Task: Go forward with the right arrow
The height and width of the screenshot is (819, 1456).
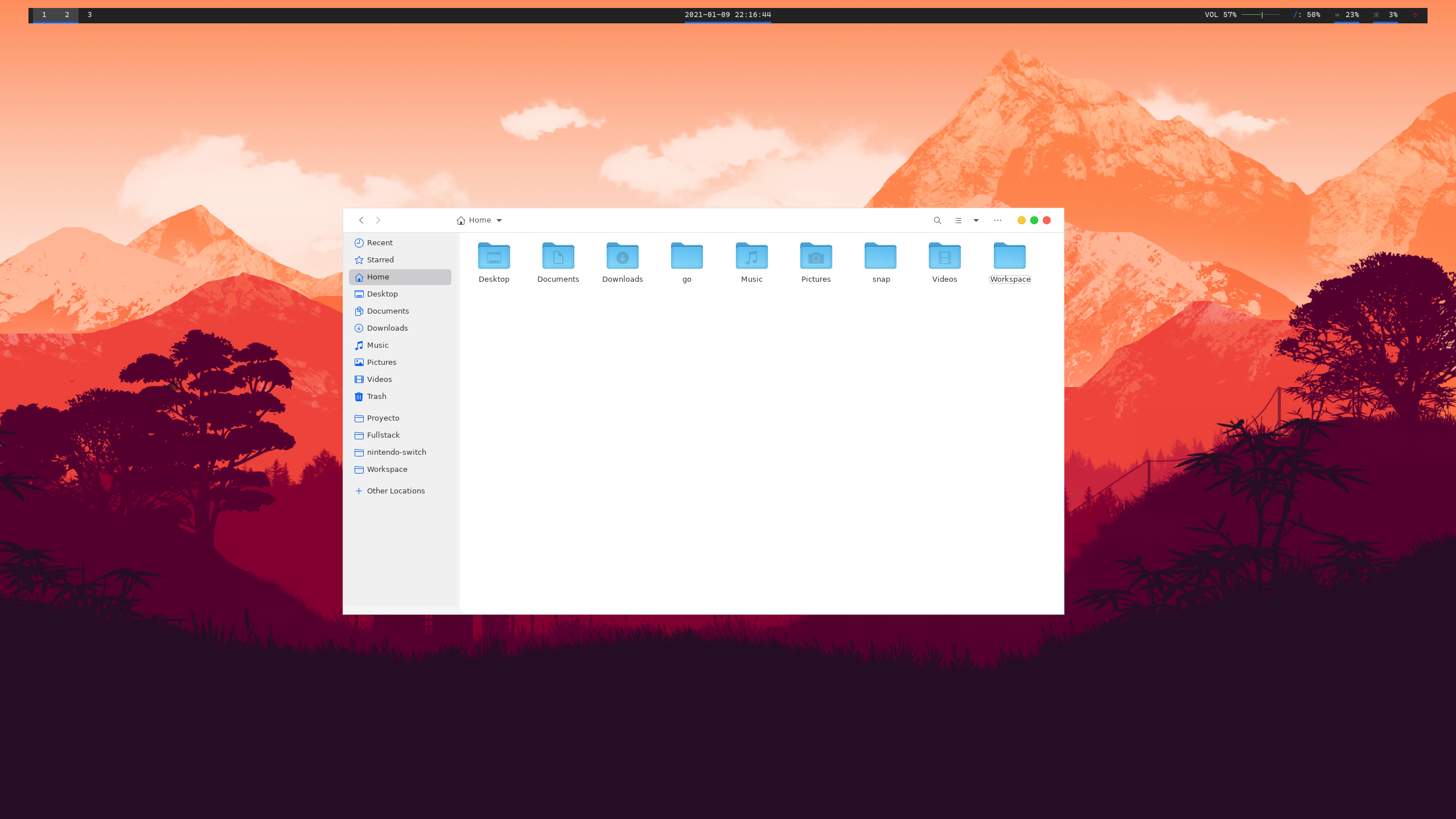Action: (378, 220)
